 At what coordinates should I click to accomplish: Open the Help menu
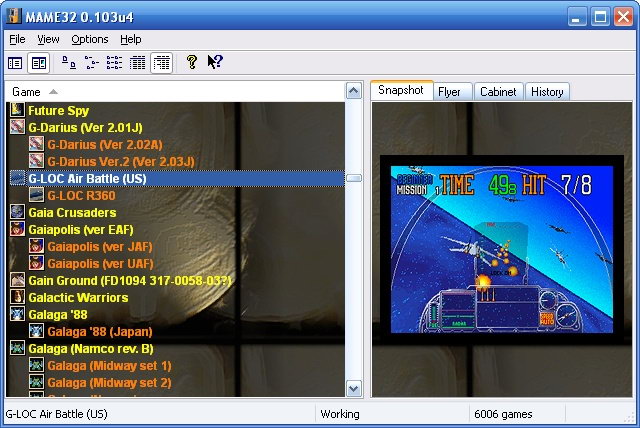[x=131, y=39]
